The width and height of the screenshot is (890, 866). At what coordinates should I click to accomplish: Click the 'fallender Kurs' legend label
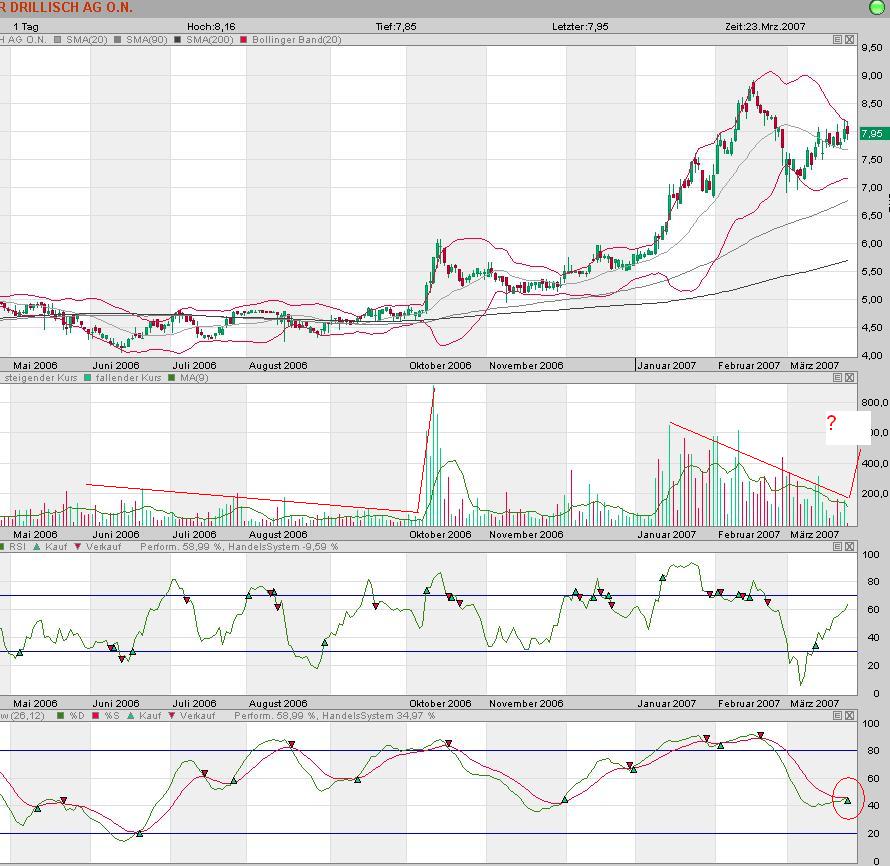pyautogui.click(x=128, y=378)
